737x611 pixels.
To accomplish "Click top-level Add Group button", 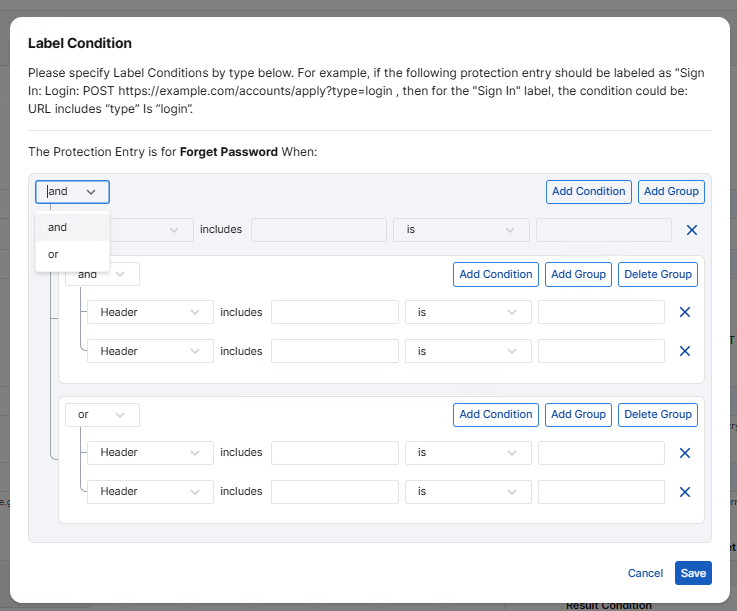I will point(670,191).
